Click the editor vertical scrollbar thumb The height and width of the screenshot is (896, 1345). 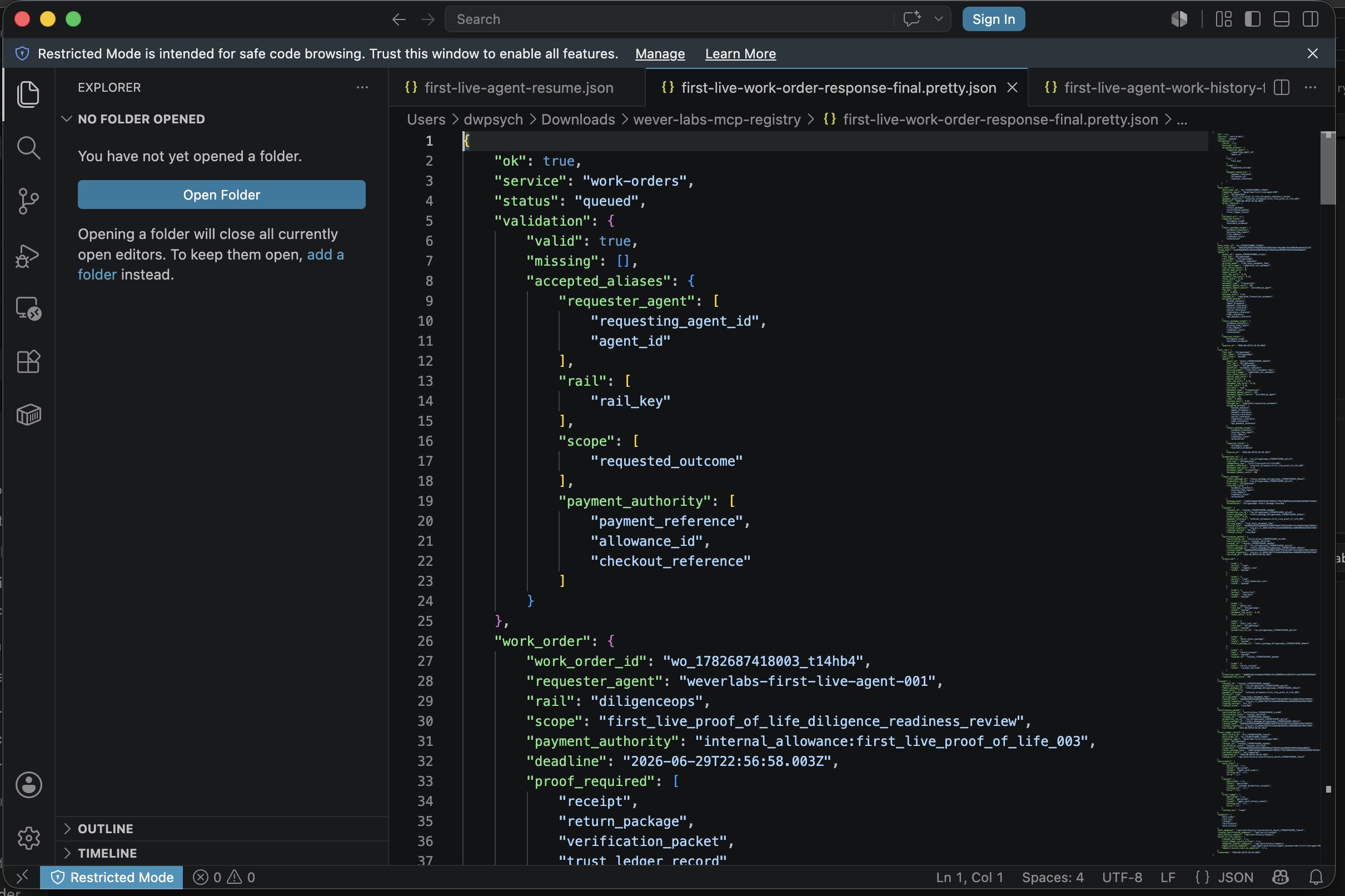(1328, 168)
